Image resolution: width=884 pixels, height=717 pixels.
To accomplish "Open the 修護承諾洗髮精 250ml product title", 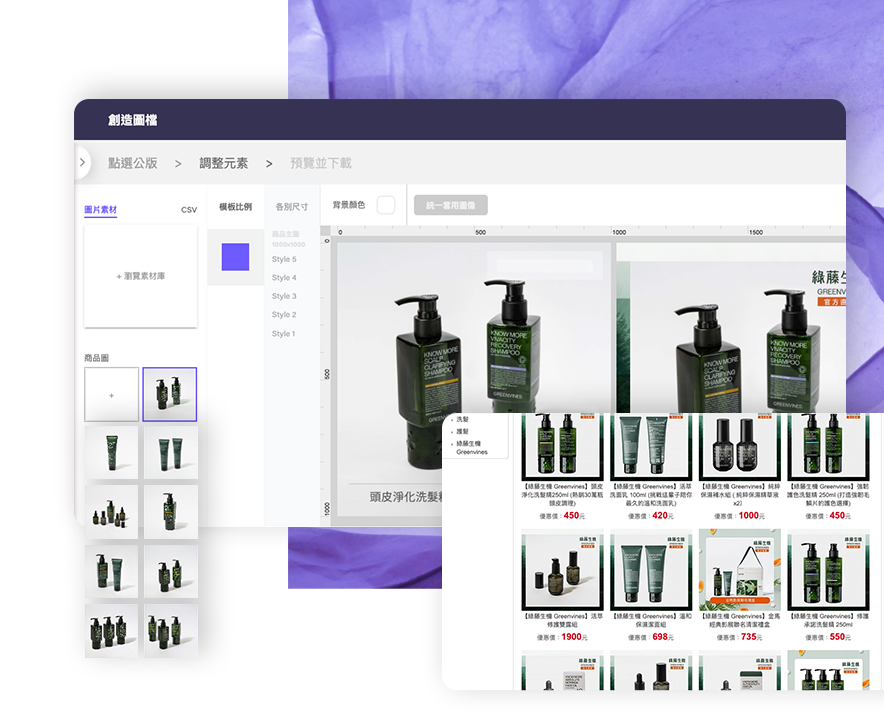I will 828,621.
